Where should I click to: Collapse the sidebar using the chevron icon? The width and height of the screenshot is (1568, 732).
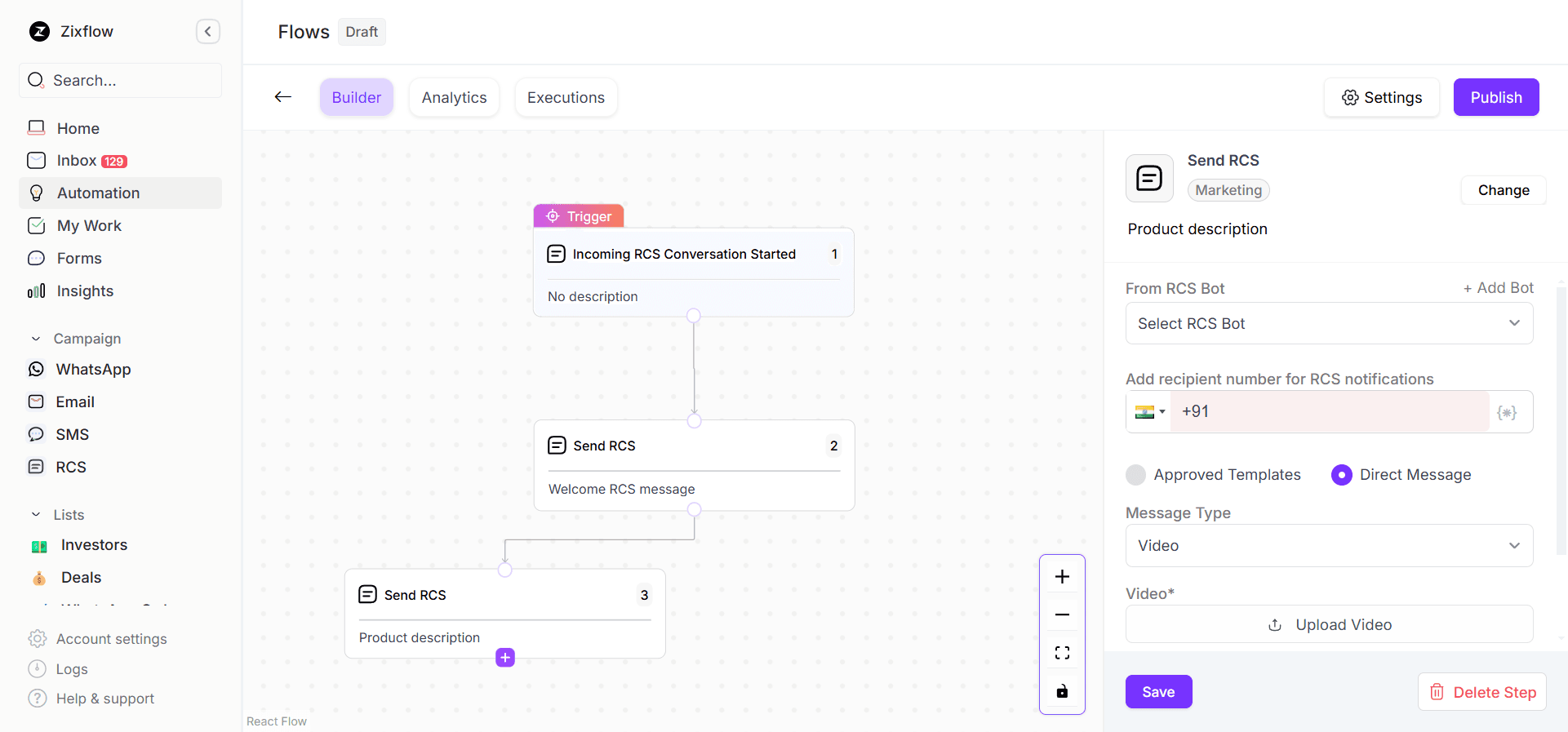coord(208,32)
